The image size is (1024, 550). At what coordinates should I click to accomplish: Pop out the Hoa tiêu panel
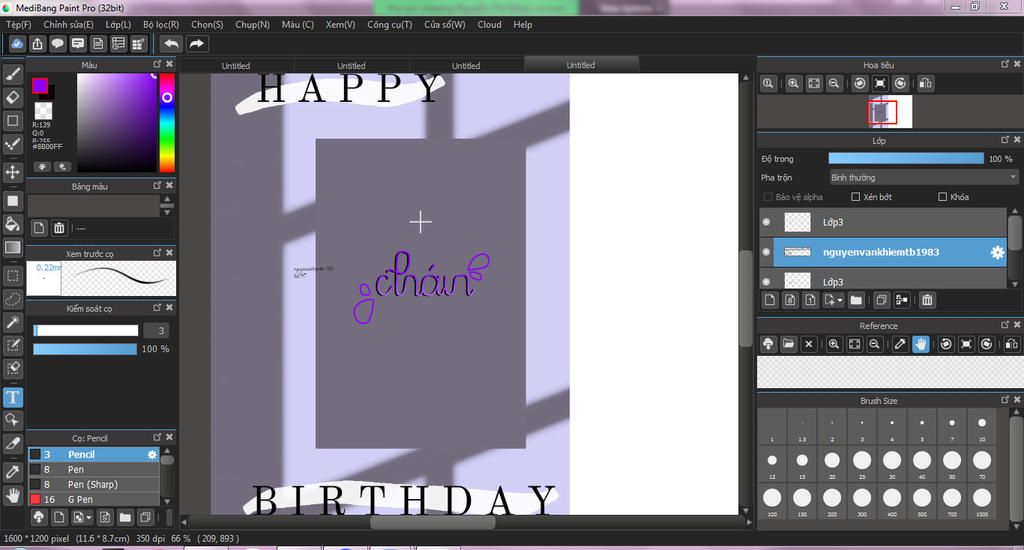(x=1005, y=64)
